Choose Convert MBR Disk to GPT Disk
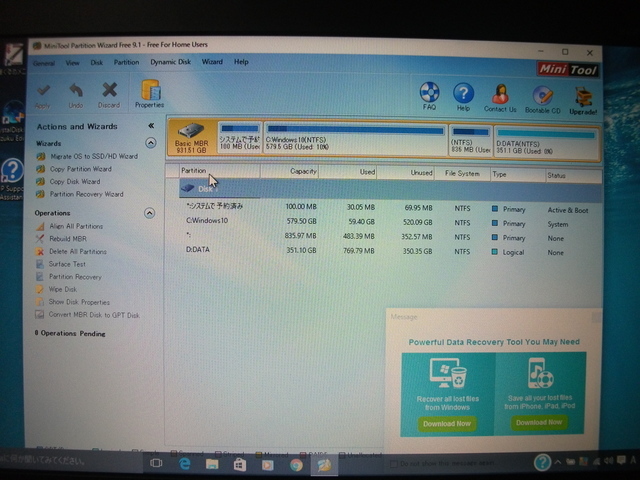 tap(94, 315)
